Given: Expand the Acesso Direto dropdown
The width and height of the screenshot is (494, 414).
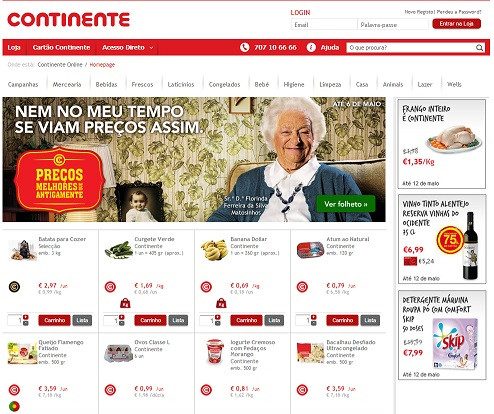Looking at the screenshot, I should point(127,47).
